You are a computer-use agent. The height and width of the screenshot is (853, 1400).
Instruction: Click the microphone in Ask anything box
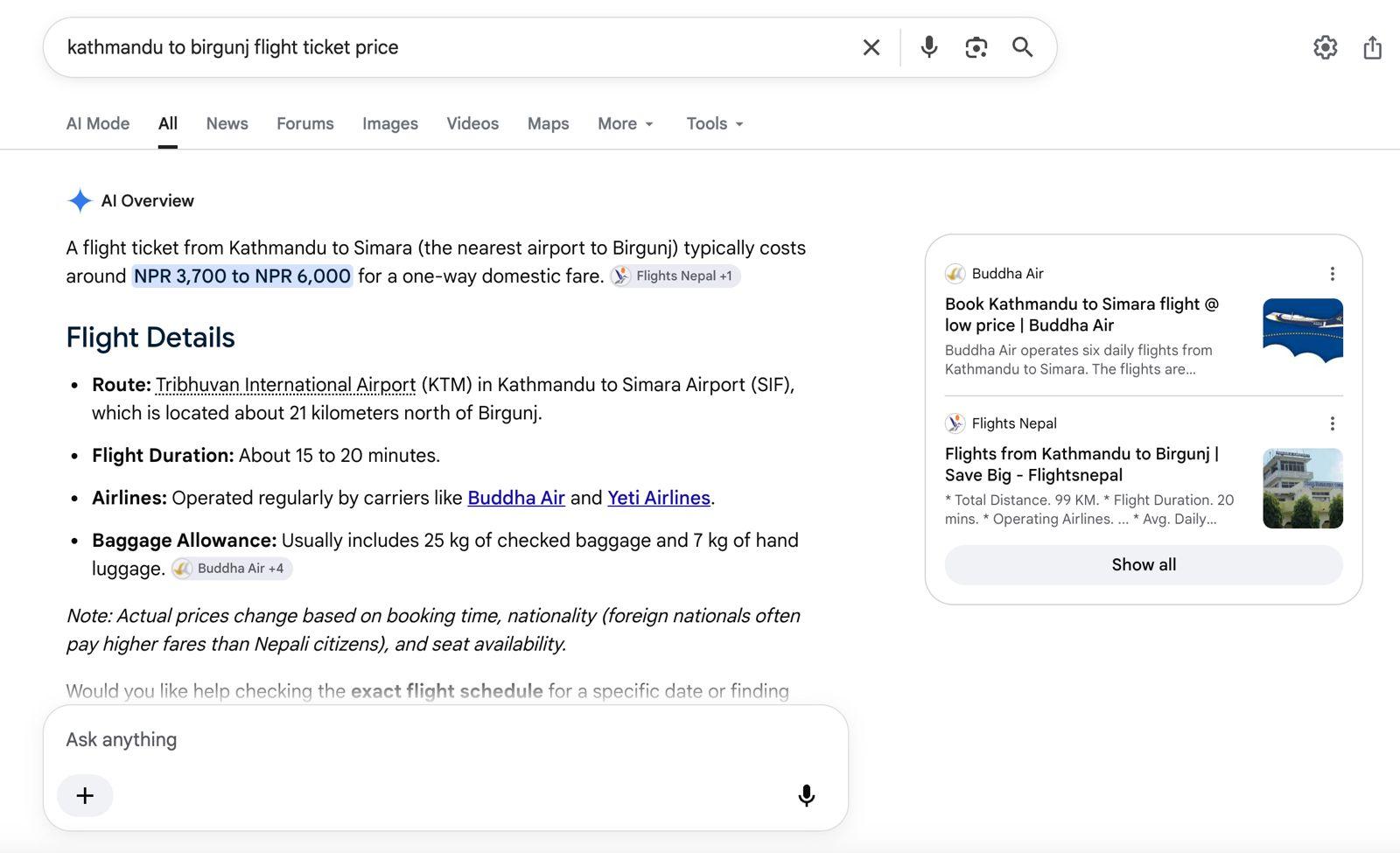click(x=806, y=795)
